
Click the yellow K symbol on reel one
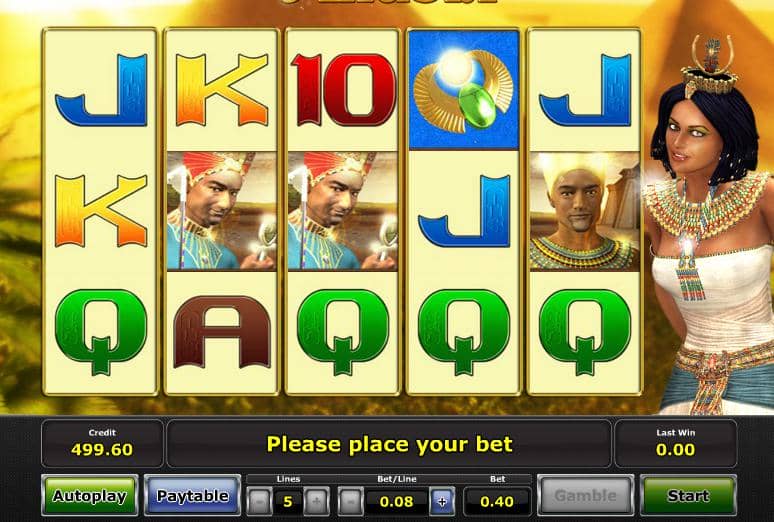pyautogui.click(x=101, y=211)
